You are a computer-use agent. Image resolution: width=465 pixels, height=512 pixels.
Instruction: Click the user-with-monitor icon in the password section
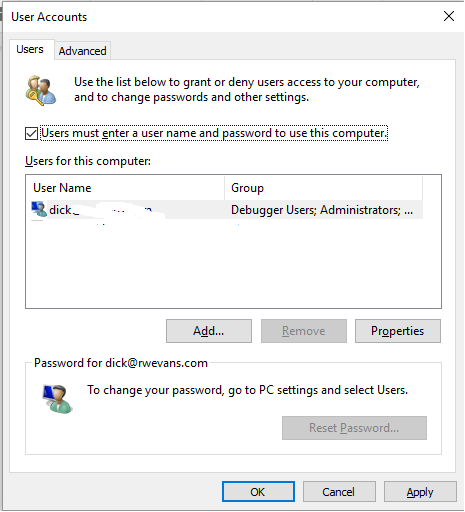point(57,399)
